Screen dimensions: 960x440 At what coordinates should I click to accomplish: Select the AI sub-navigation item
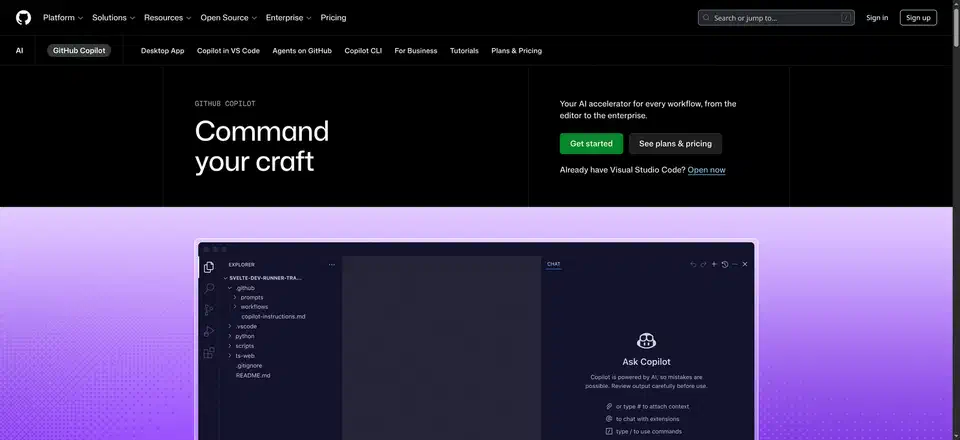[20, 51]
